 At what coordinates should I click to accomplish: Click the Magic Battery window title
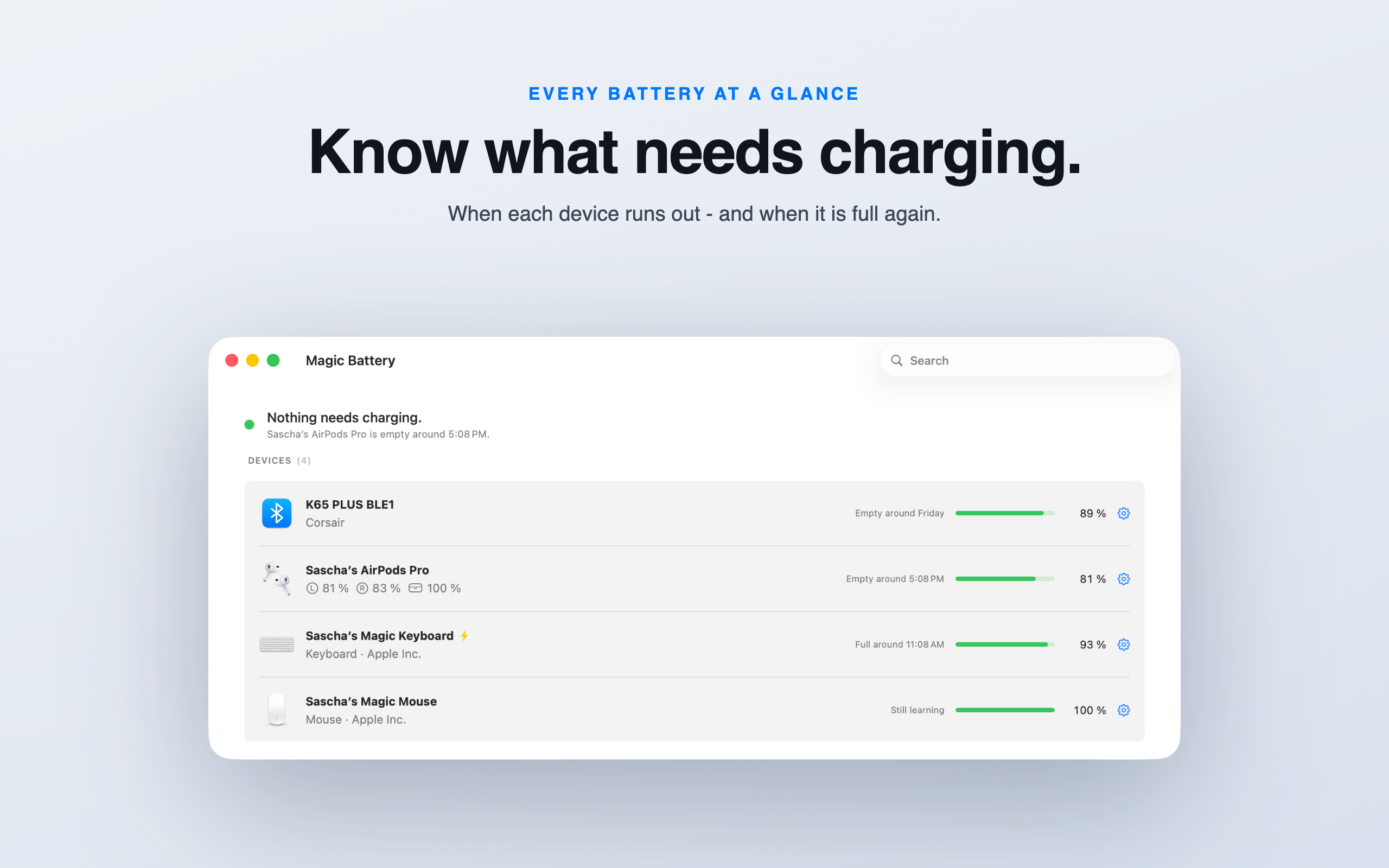tap(350, 361)
